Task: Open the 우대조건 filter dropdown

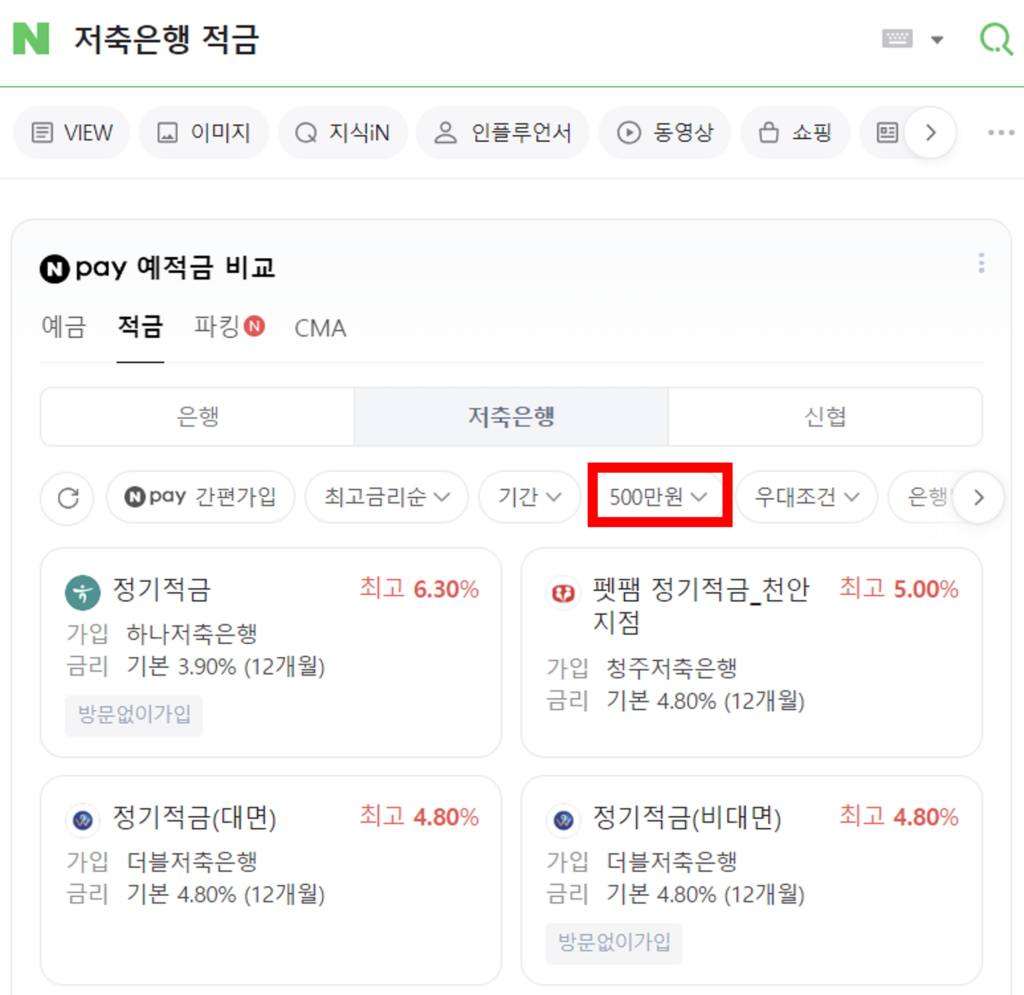Action: tap(807, 498)
